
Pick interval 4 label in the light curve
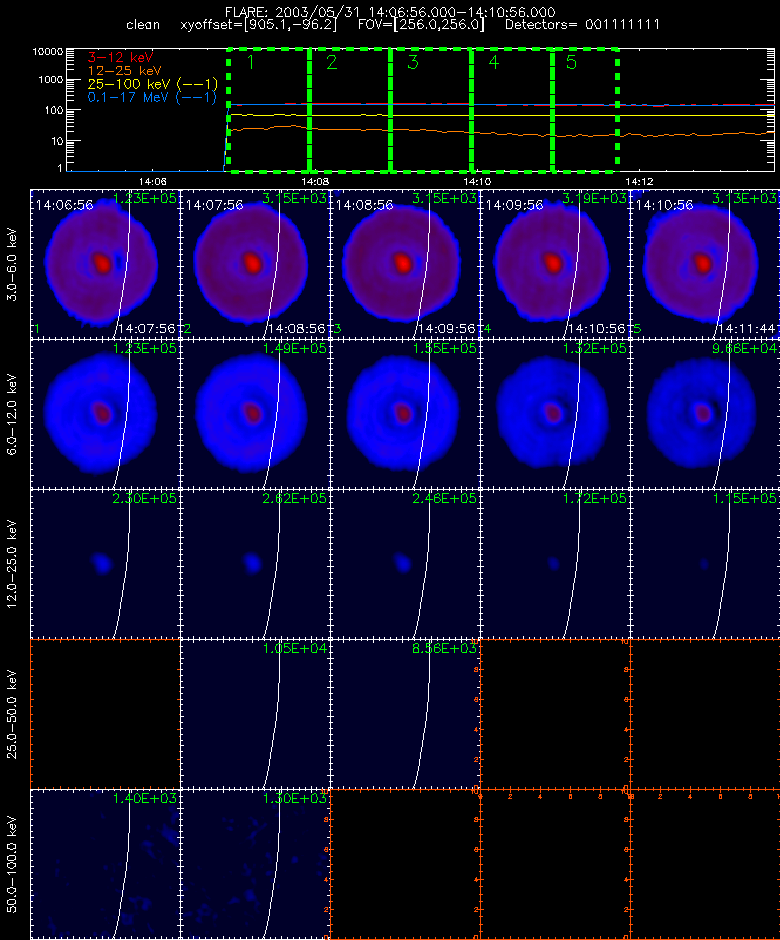coord(493,62)
